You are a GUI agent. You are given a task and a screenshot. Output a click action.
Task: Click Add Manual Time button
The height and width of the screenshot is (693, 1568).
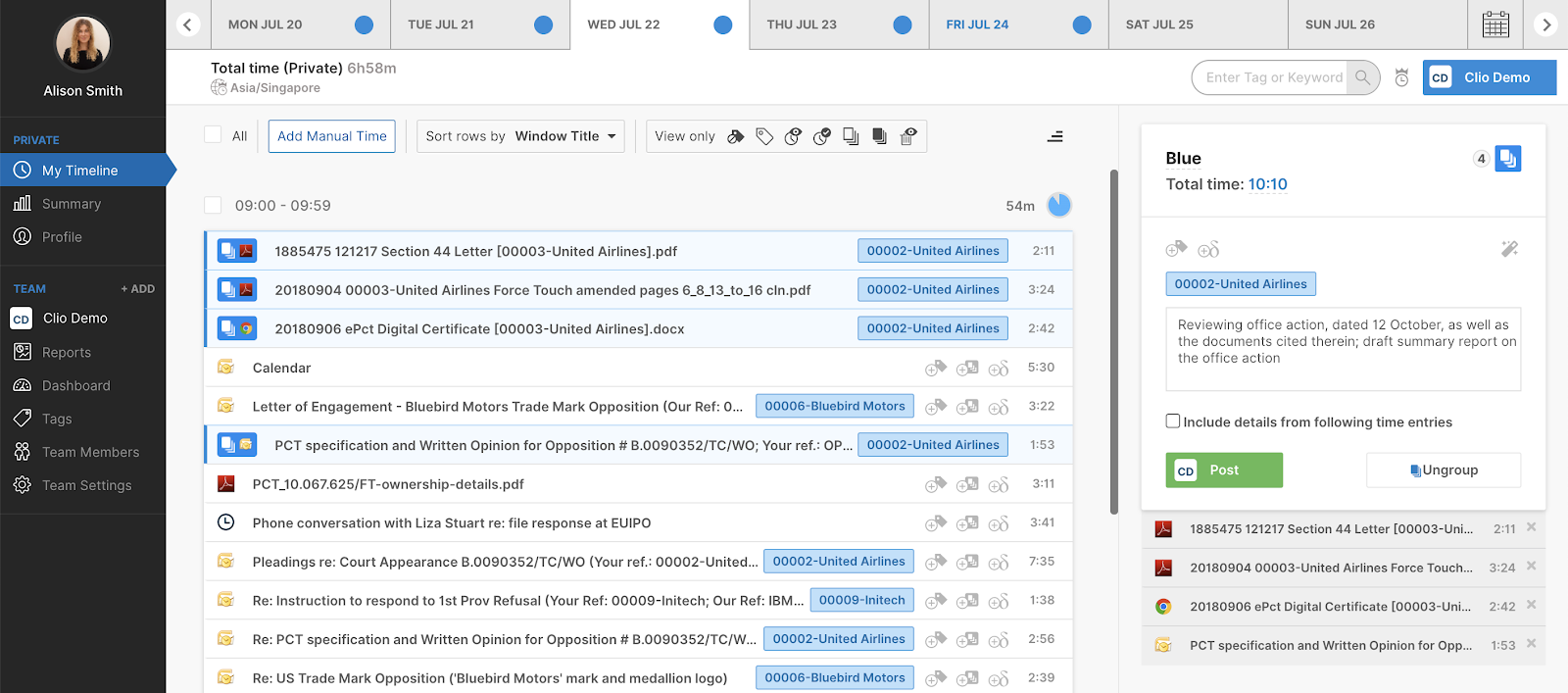(x=332, y=136)
